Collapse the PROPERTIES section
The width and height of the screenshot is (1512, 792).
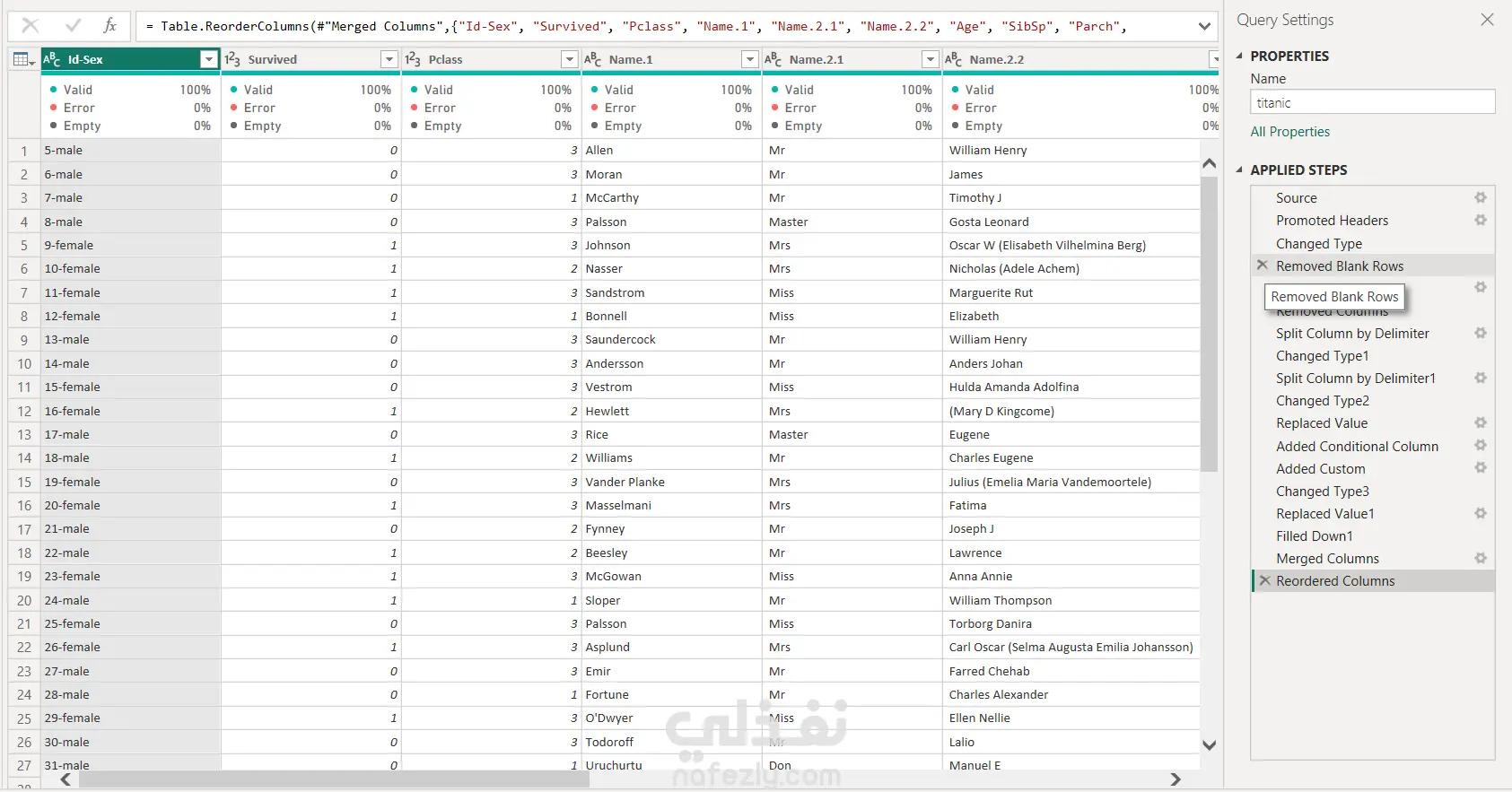(1239, 56)
